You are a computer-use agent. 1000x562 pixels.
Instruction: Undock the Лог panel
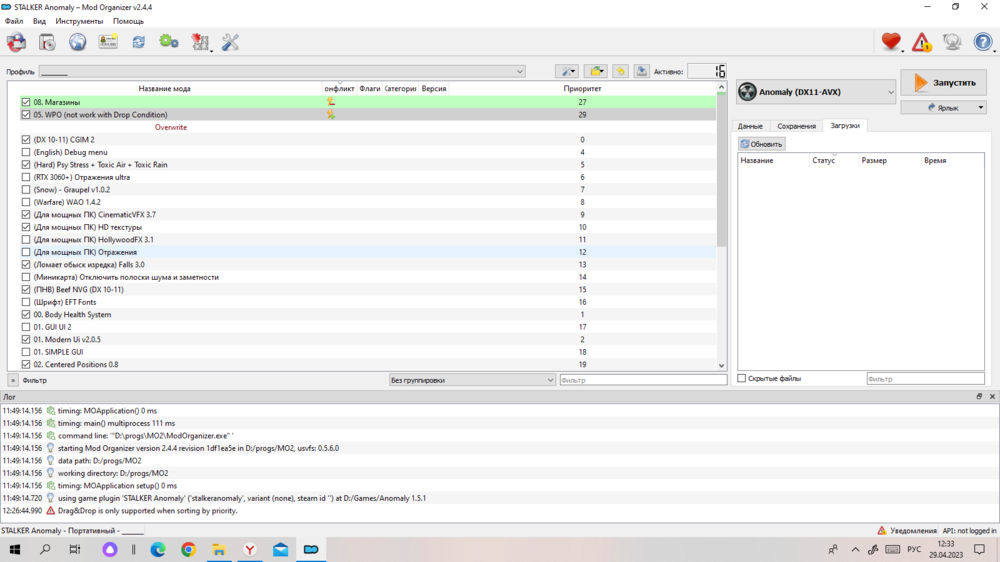[979, 396]
